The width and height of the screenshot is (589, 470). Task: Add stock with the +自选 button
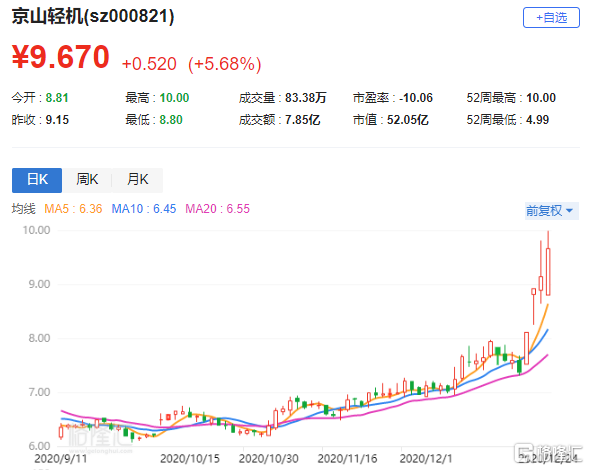click(x=551, y=17)
